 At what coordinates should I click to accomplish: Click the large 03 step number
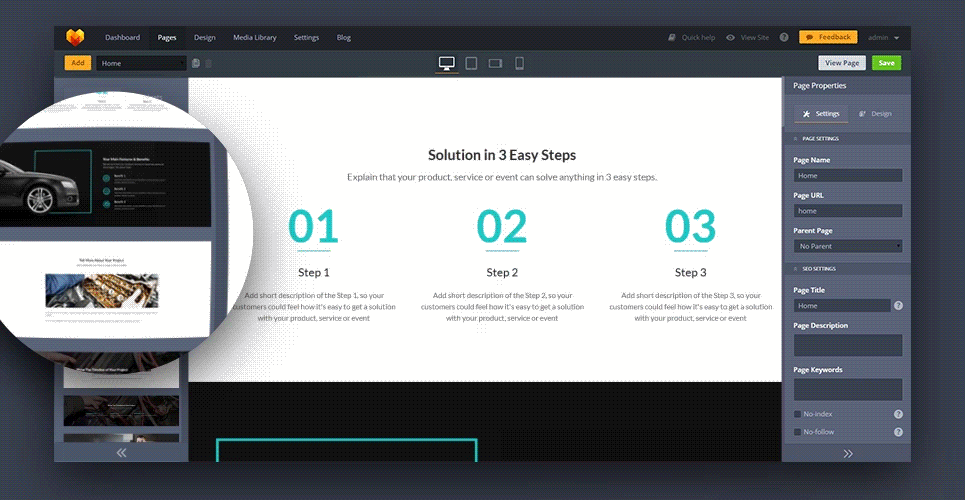tap(691, 227)
